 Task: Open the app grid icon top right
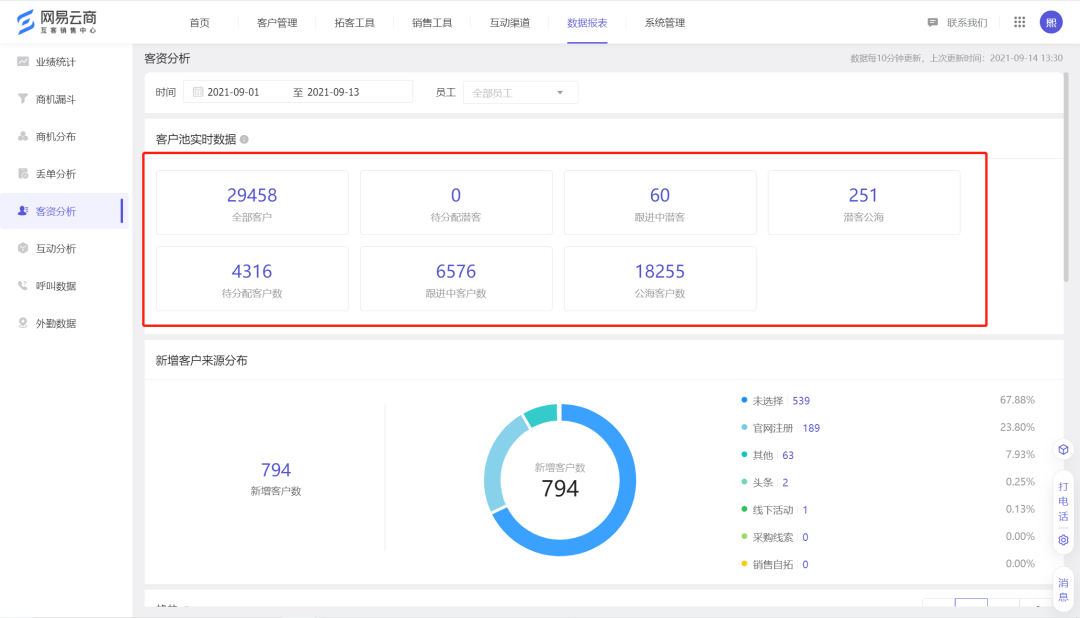pos(1019,21)
